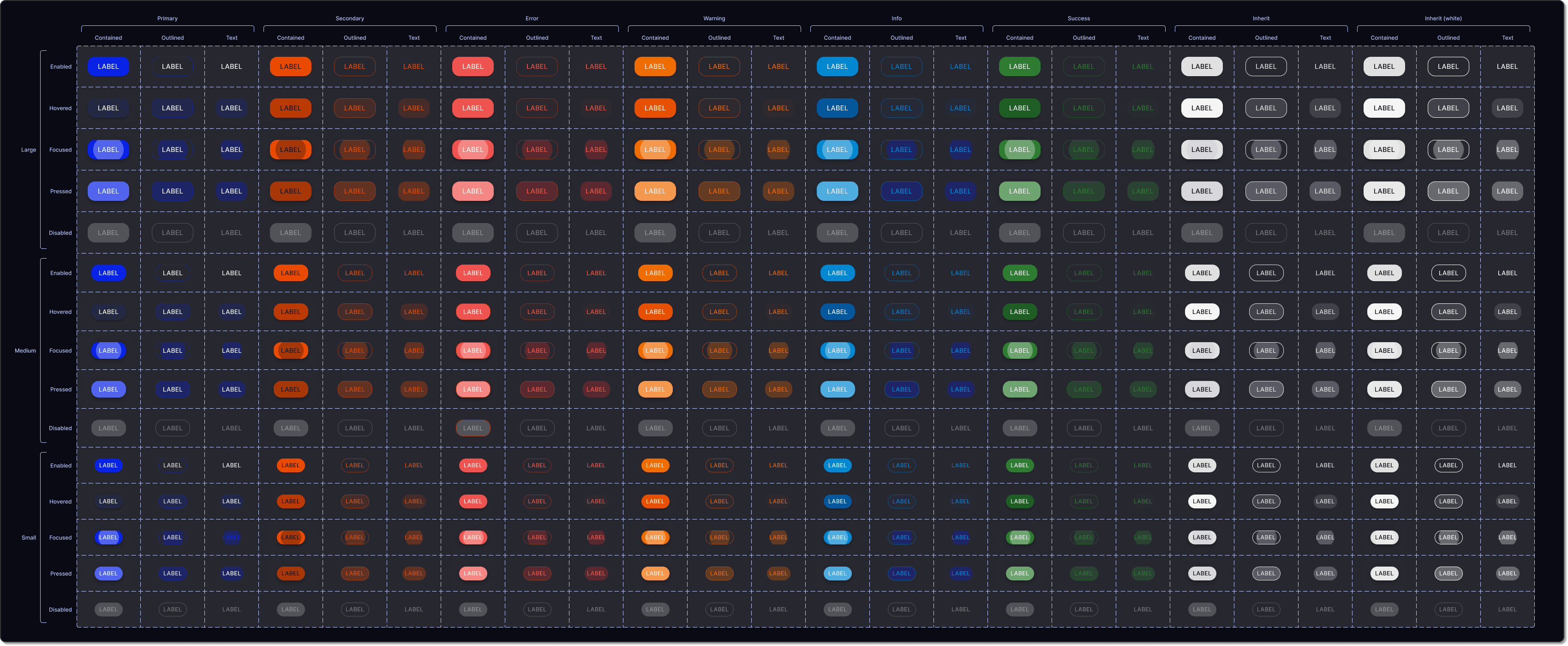This screenshot has height=646, width=1568.
Task: Click the Medium Pressed Primary Outlined button
Action: pos(172,389)
